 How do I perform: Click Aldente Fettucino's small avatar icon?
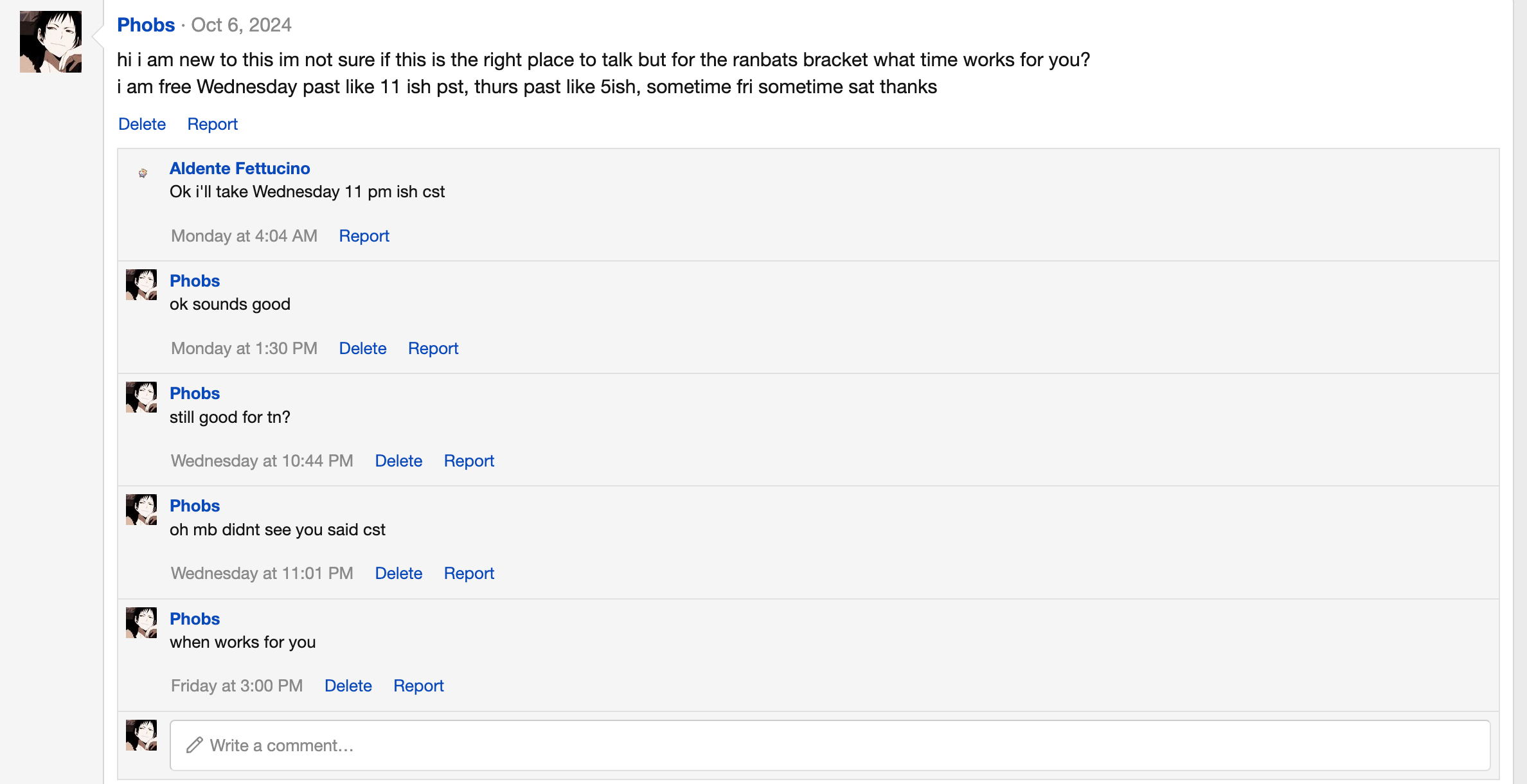coord(143,173)
